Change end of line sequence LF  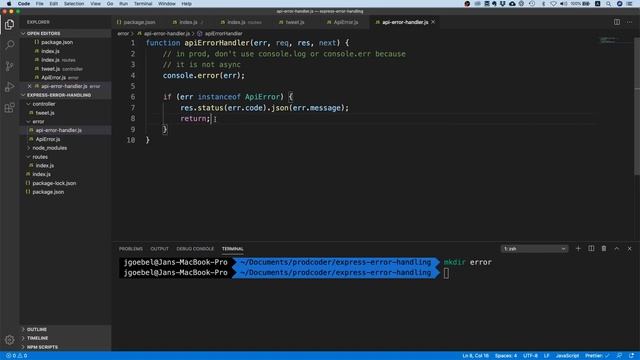tap(546, 356)
